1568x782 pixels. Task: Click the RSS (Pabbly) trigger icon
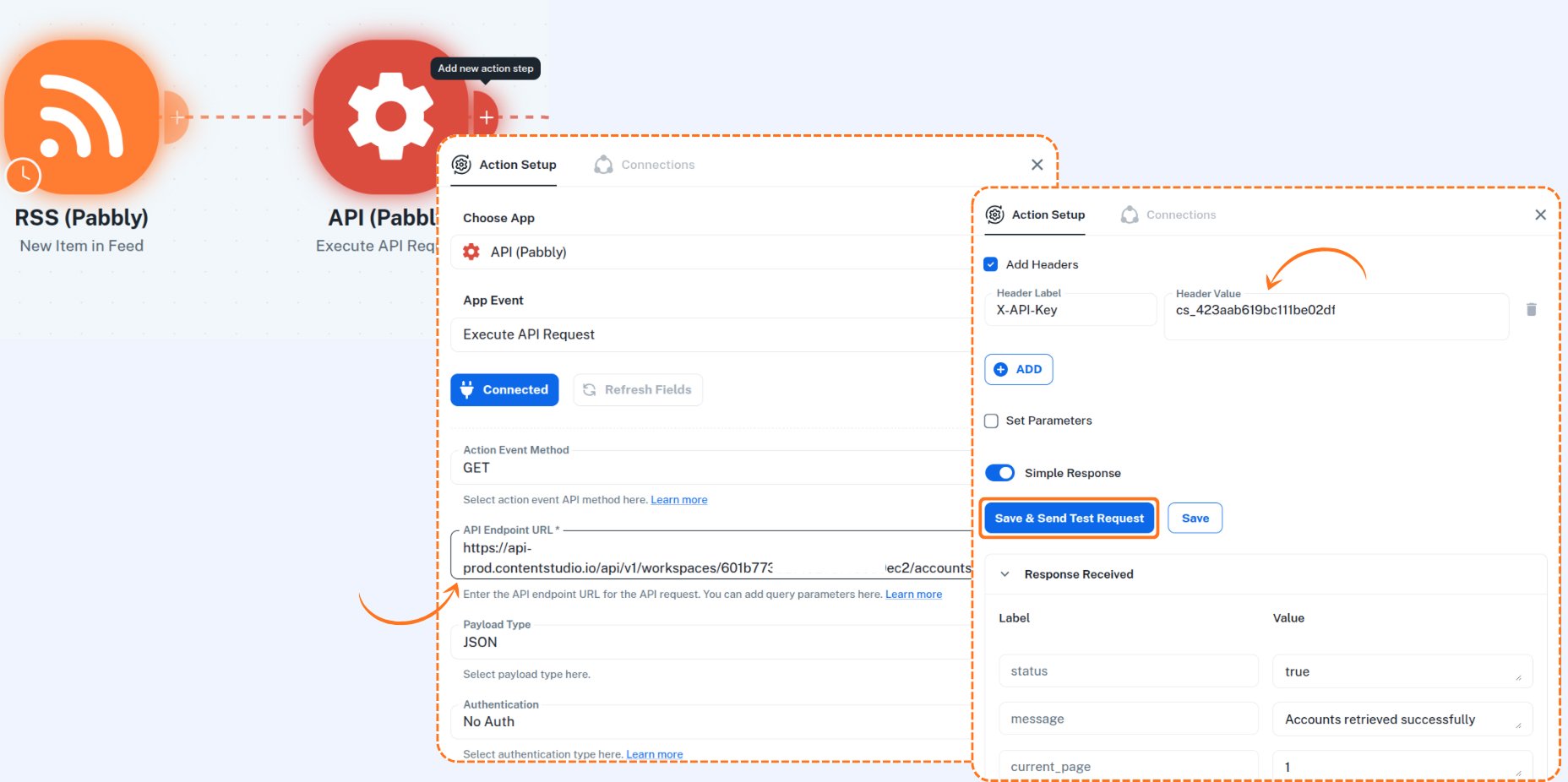click(x=82, y=116)
